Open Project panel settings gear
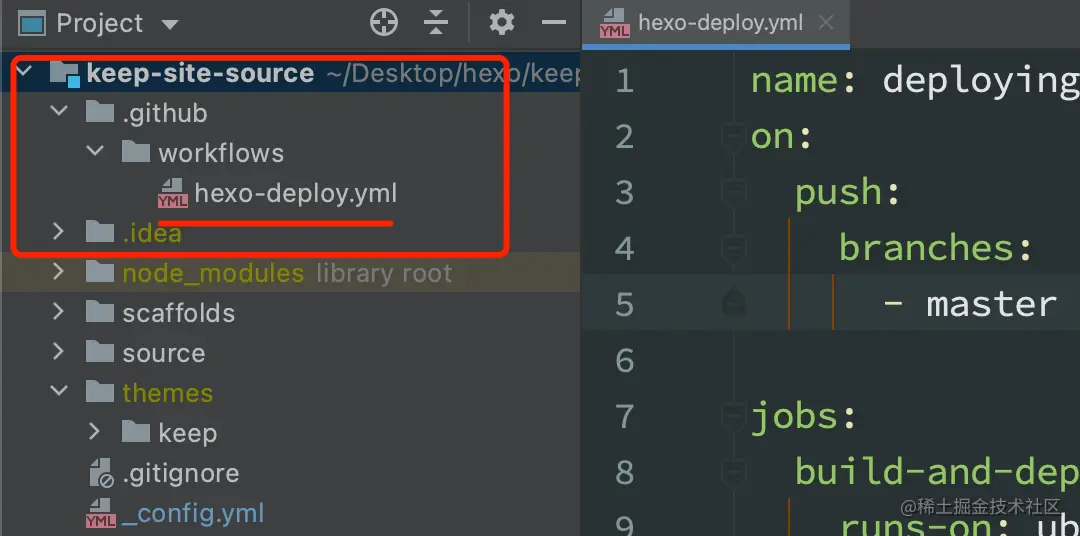The width and height of the screenshot is (1080, 536). [502, 23]
